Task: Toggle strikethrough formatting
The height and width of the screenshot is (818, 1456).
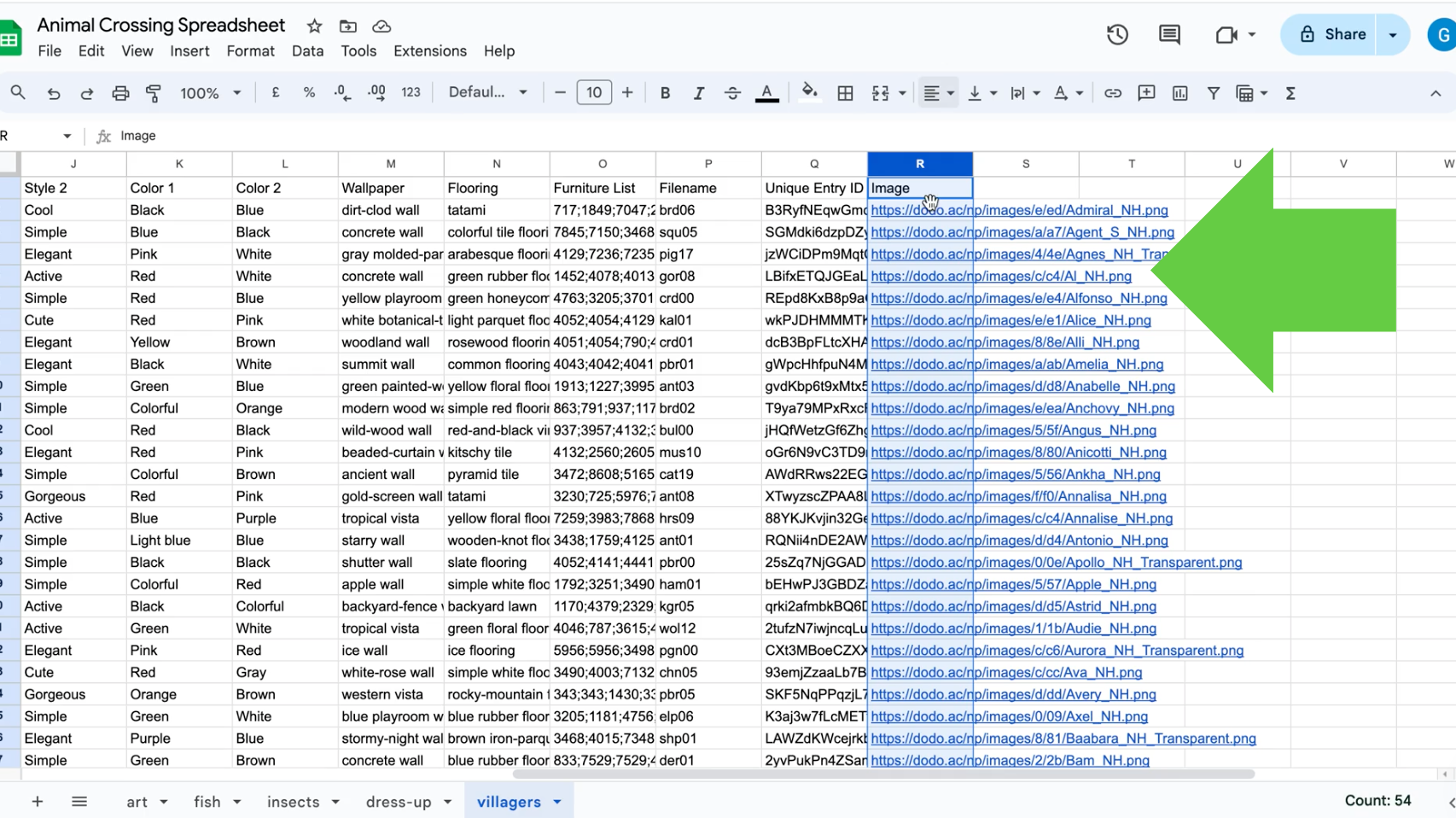Action: click(732, 93)
